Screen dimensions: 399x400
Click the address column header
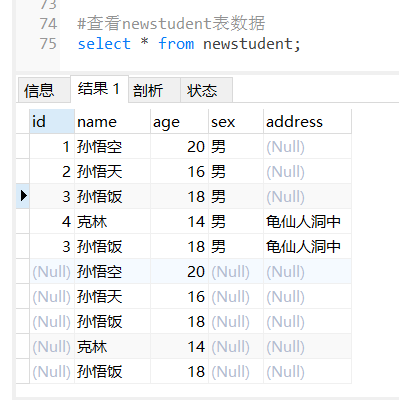point(307,122)
